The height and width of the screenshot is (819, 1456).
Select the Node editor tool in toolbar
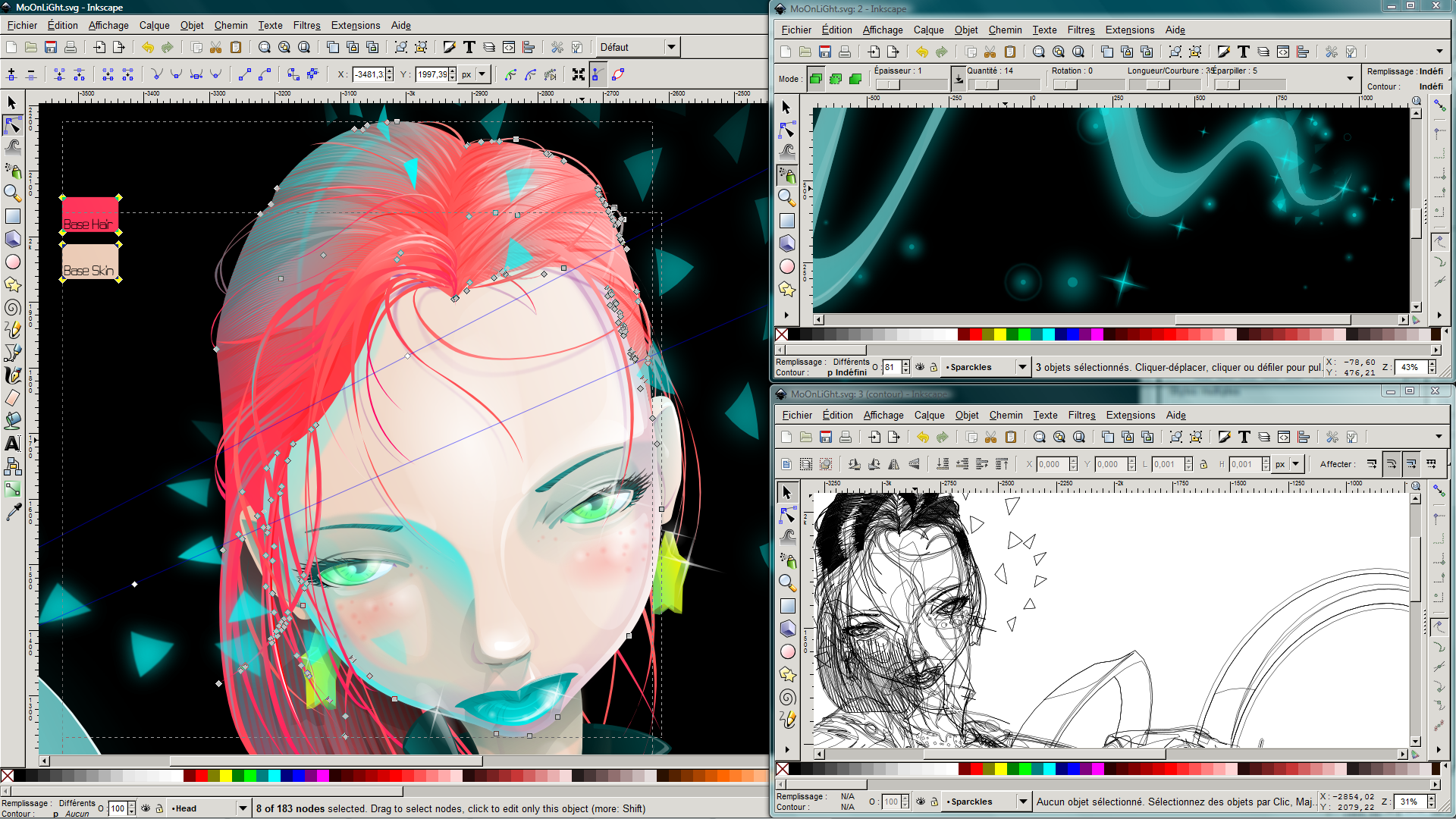[x=14, y=122]
